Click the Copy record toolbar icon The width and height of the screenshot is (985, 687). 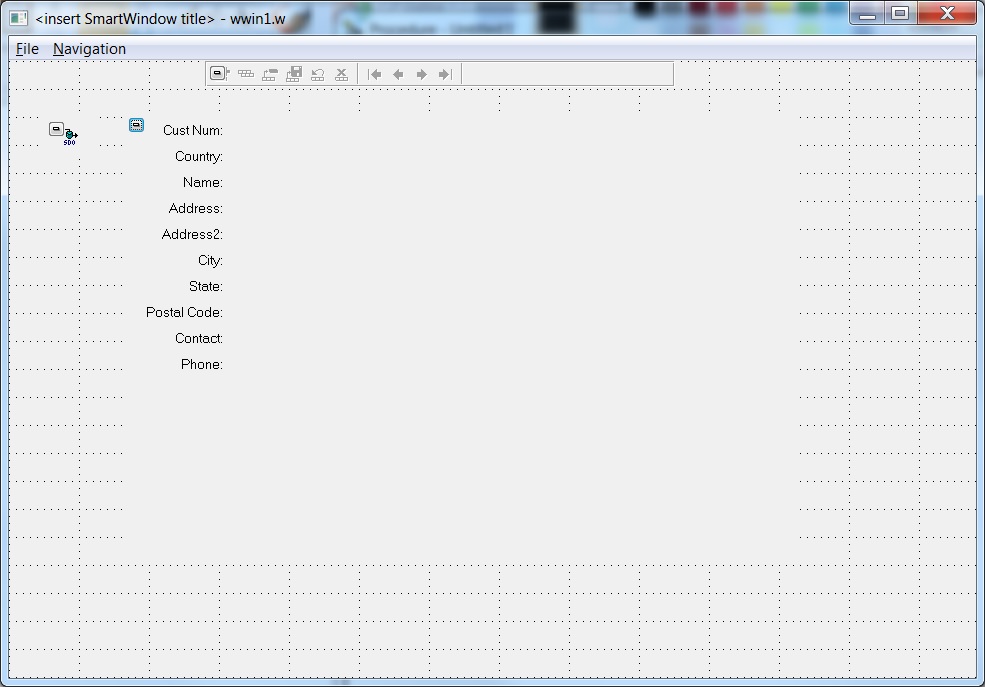269,74
